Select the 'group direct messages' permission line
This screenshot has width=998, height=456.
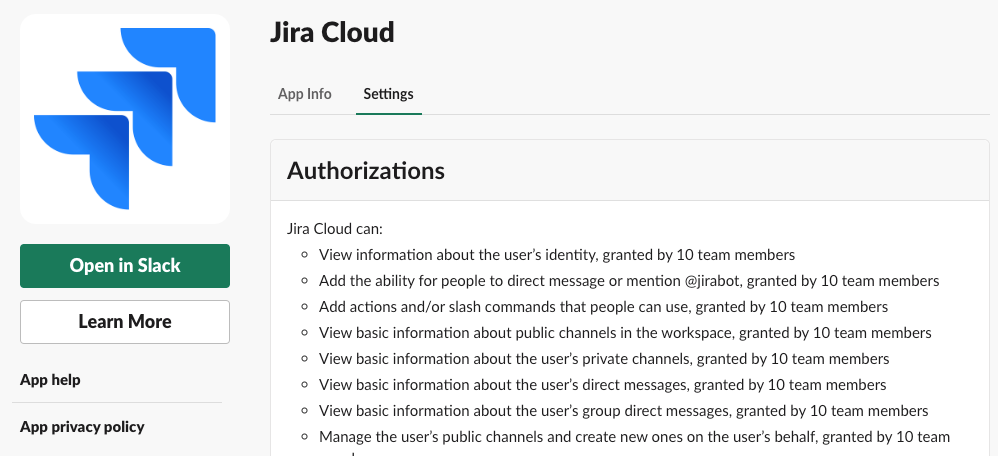click(624, 411)
